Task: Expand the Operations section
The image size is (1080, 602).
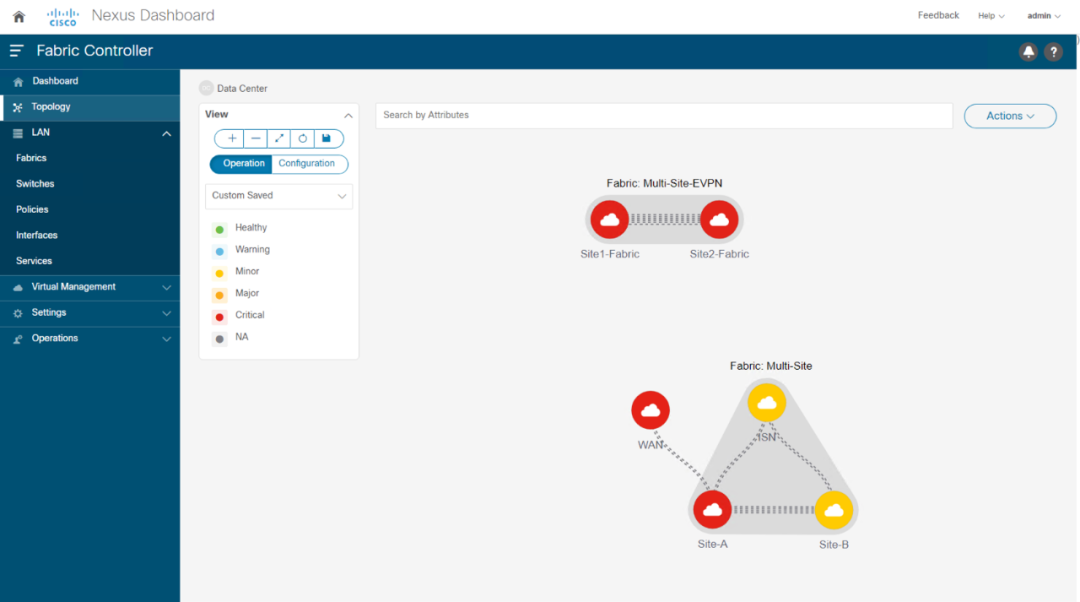Action: pyautogui.click(x=166, y=339)
